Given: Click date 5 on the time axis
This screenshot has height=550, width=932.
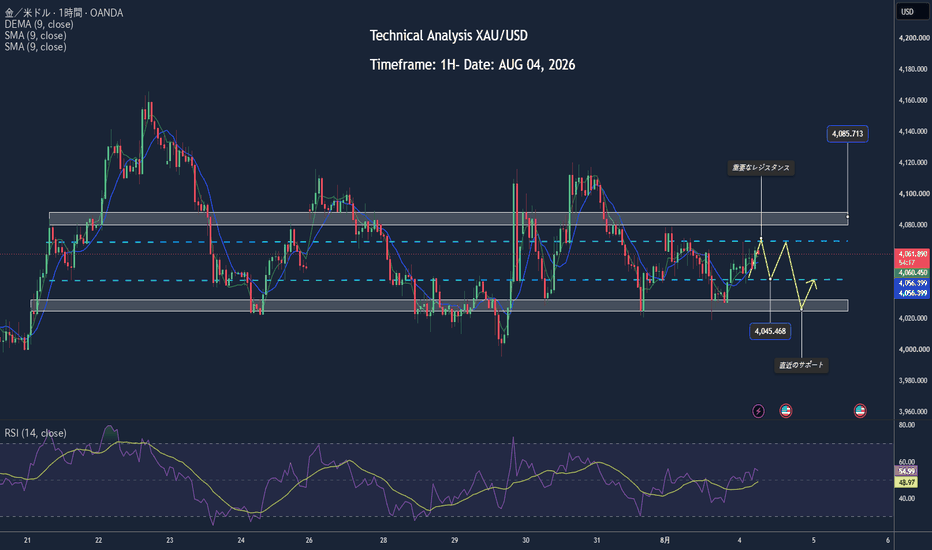Looking at the screenshot, I should click(814, 540).
